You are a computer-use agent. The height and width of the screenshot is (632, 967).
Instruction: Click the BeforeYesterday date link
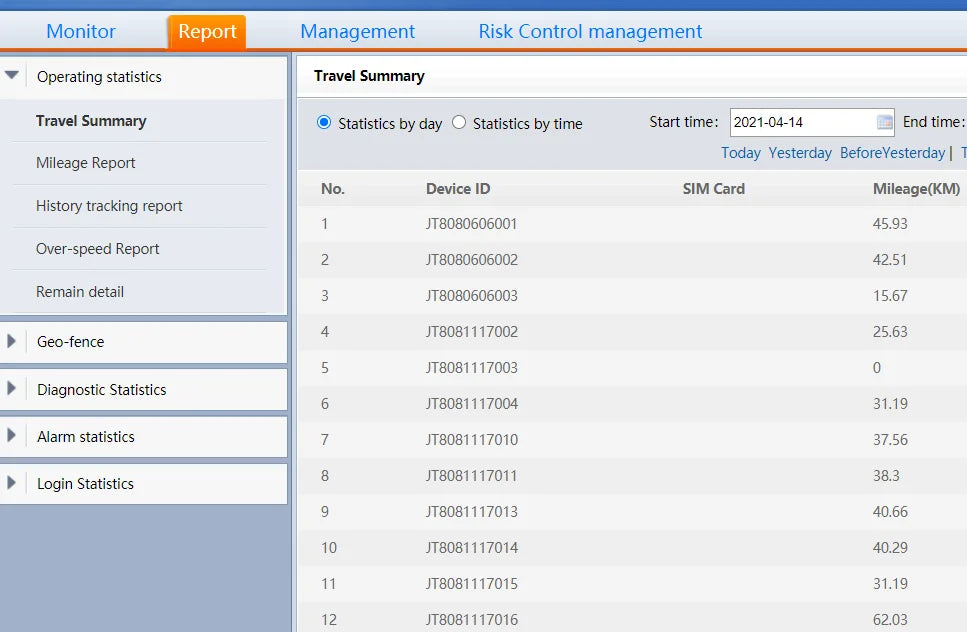click(x=892, y=153)
